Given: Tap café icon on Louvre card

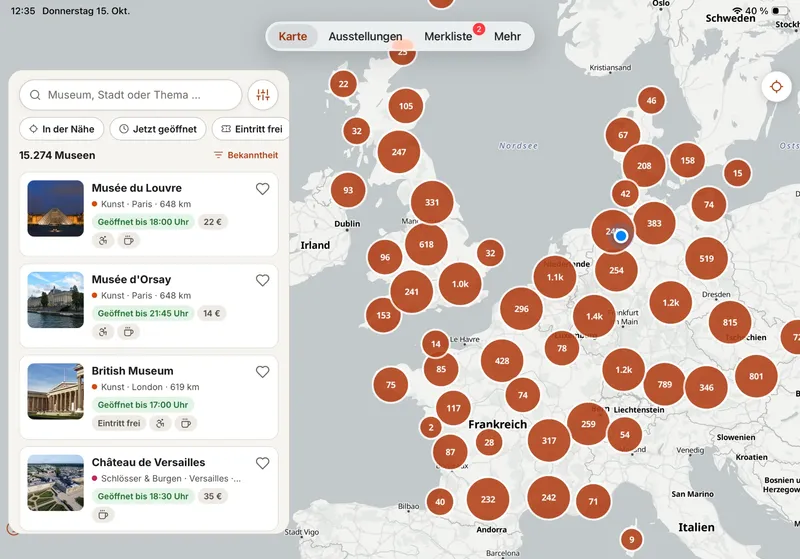Looking at the screenshot, I should (x=129, y=240).
